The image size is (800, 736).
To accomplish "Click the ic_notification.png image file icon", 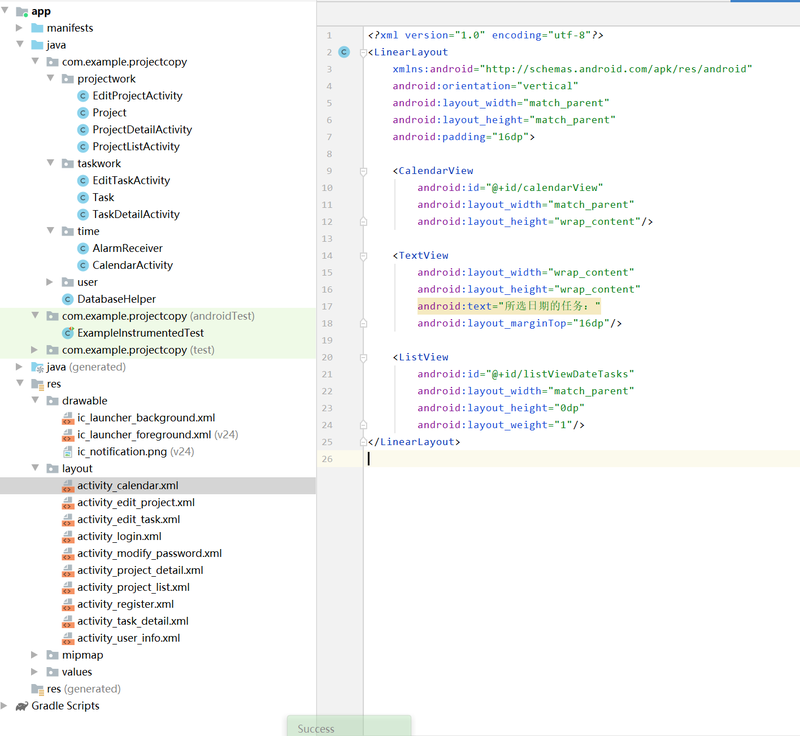I will [x=68, y=452].
